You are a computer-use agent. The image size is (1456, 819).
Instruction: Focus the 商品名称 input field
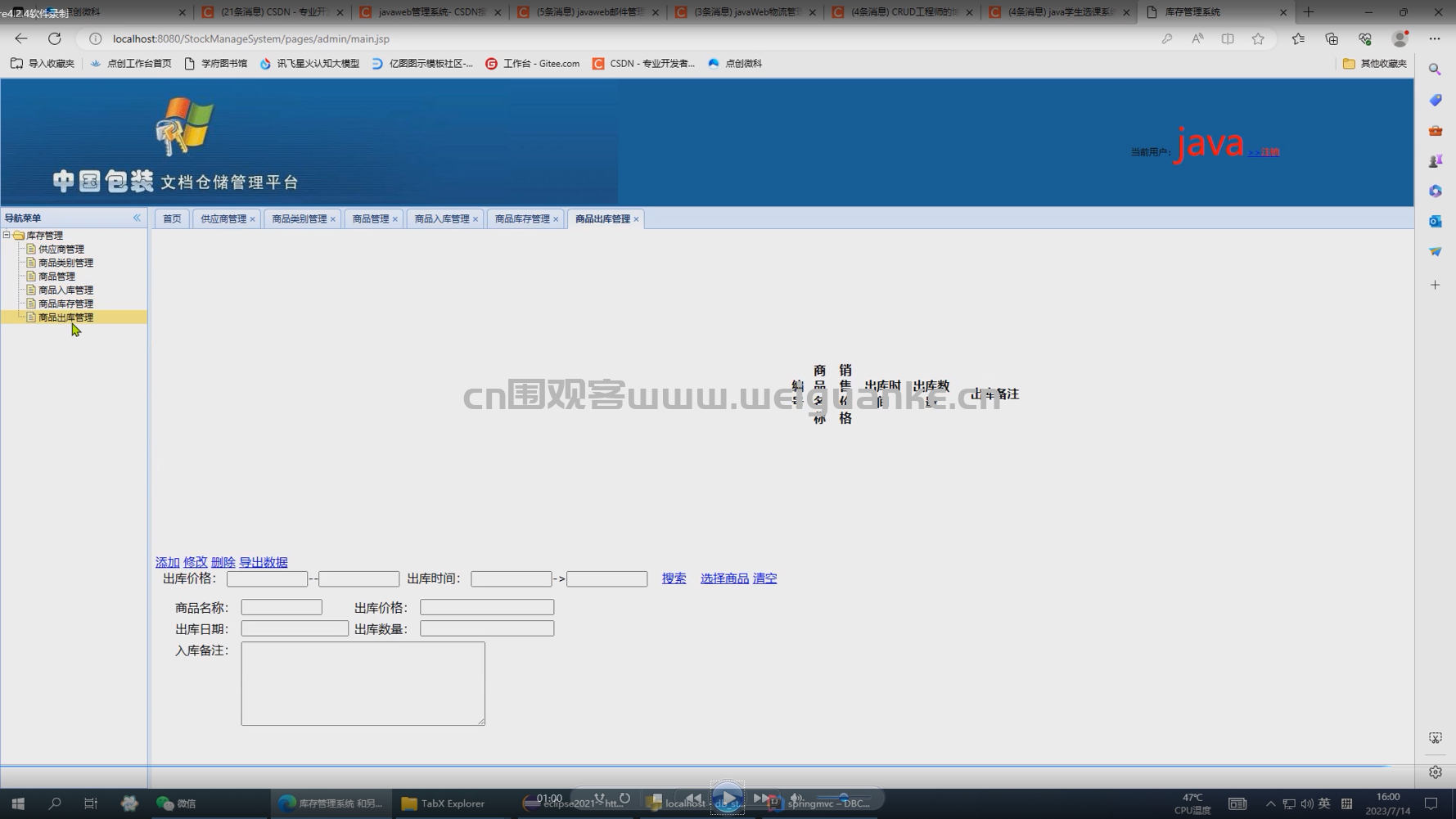coord(282,607)
